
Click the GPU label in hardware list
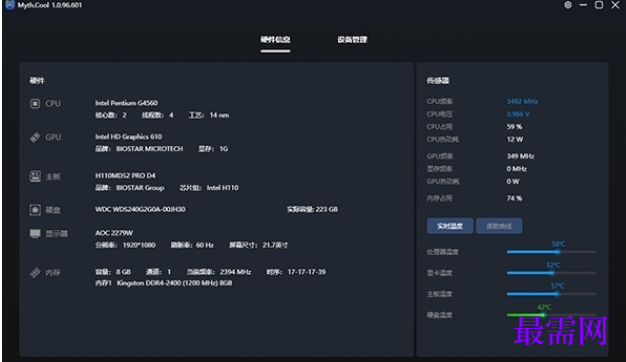click(53, 137)
